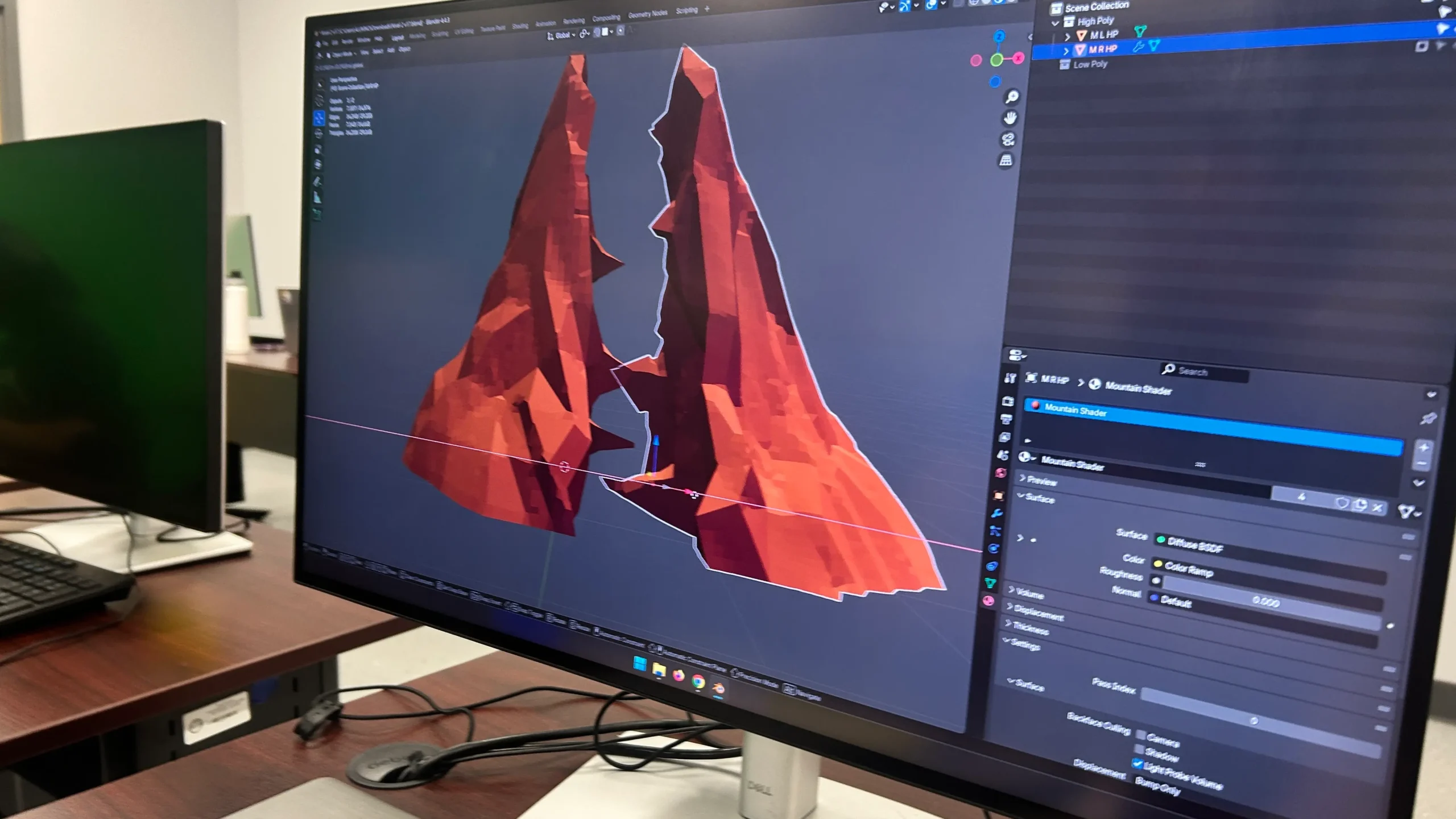Launch Blender from the Windows taskbar

pyautogui.click(x=718, y=689)
